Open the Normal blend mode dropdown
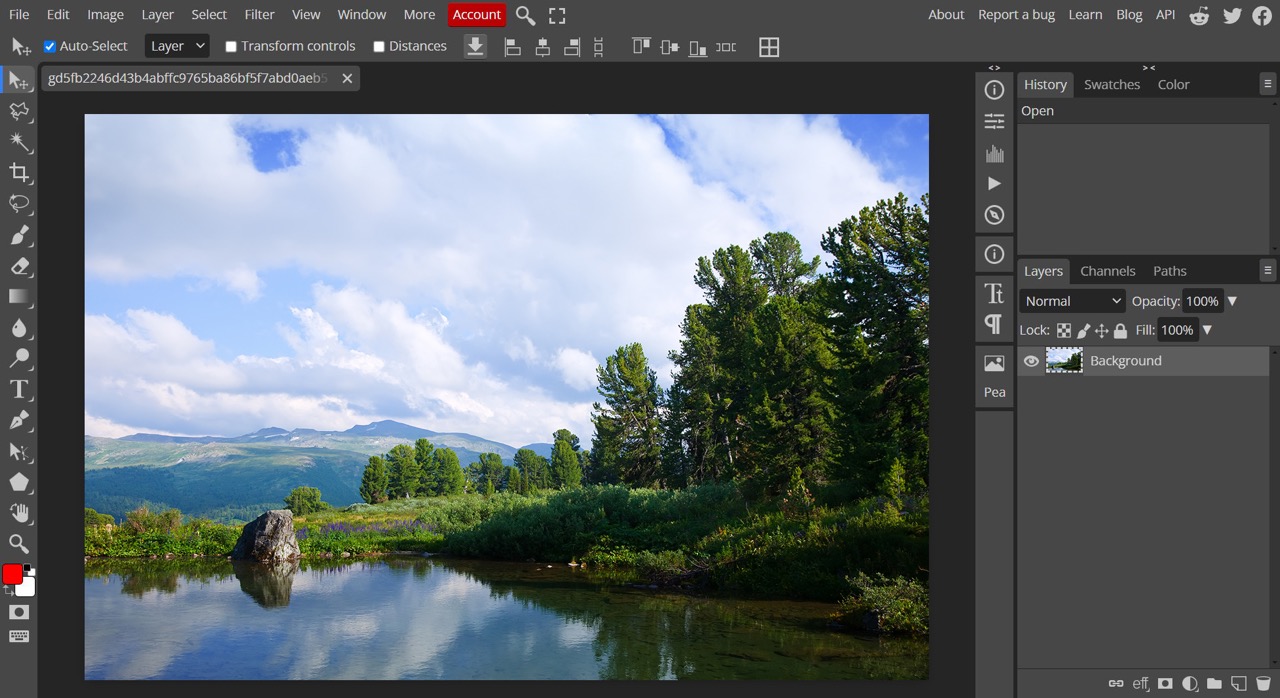Image resolution: width=1280 pixels, height=698 pixels. pyautogui.click(x=1071, y=300)
